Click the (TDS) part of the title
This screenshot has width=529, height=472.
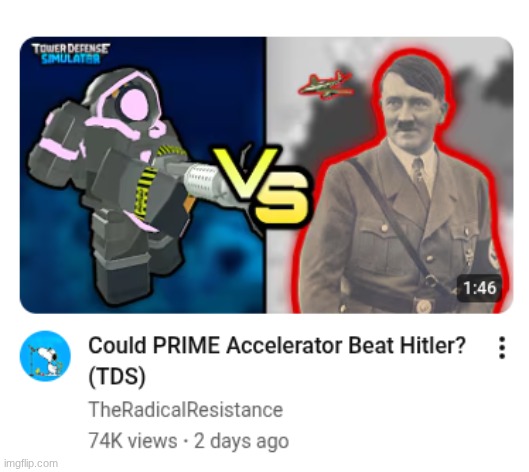[x=117, y=376]
